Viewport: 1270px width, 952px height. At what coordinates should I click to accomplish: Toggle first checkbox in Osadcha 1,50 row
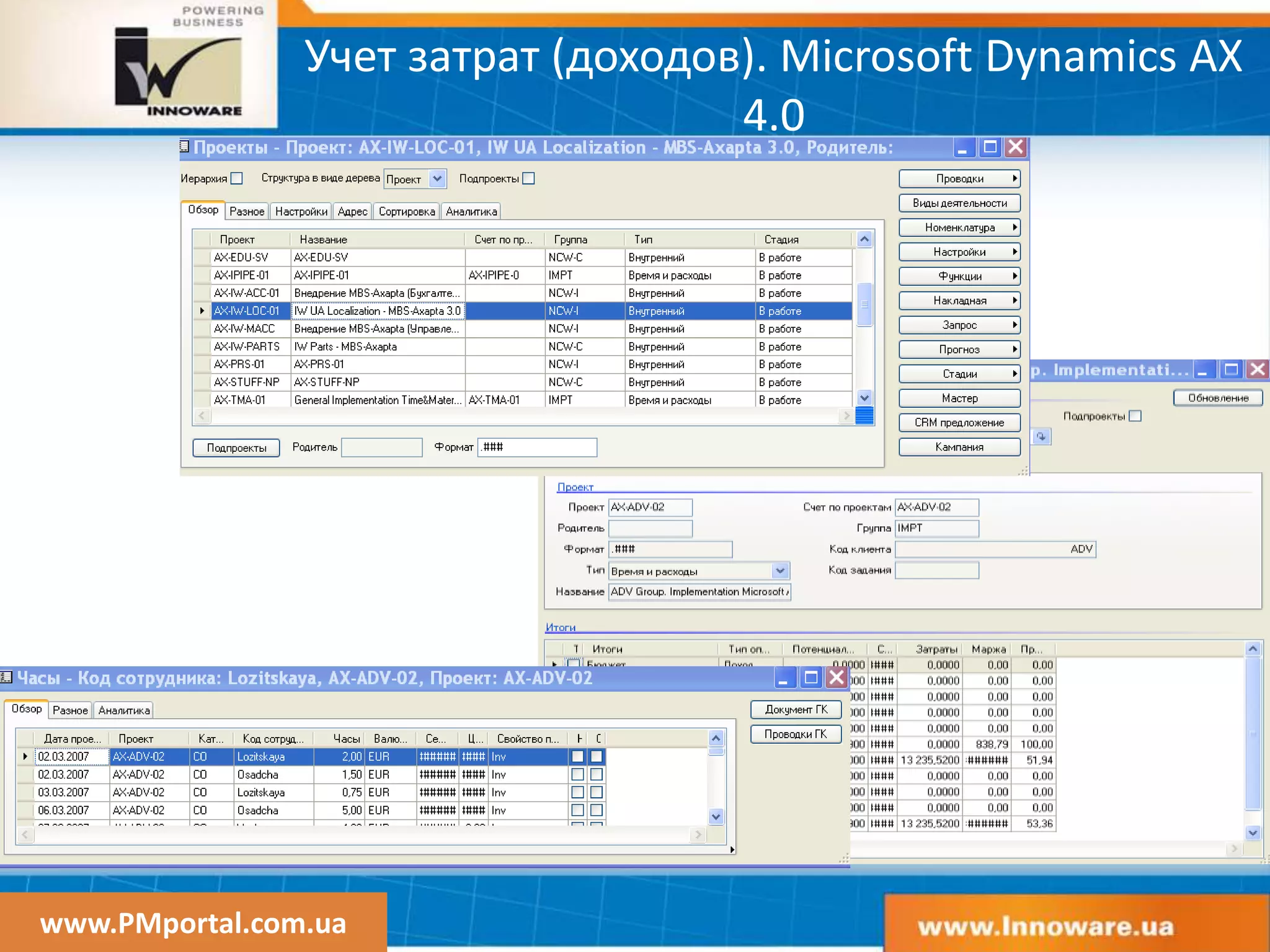(577, 774)
